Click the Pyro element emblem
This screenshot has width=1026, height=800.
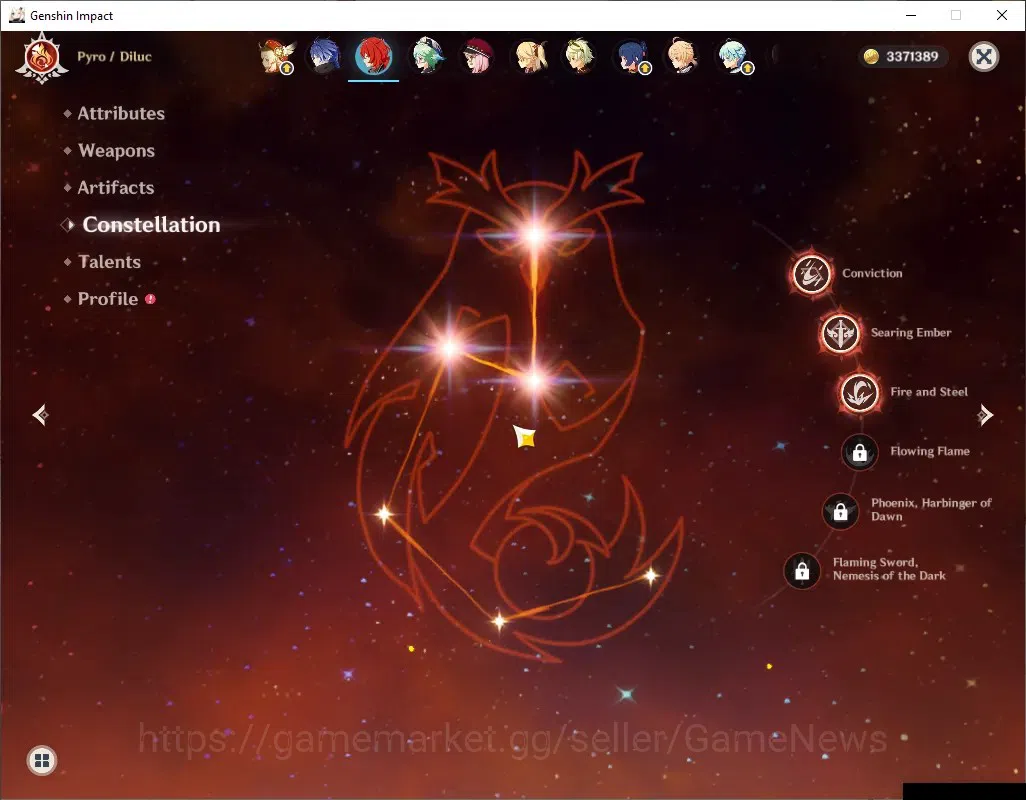(42, 58)
